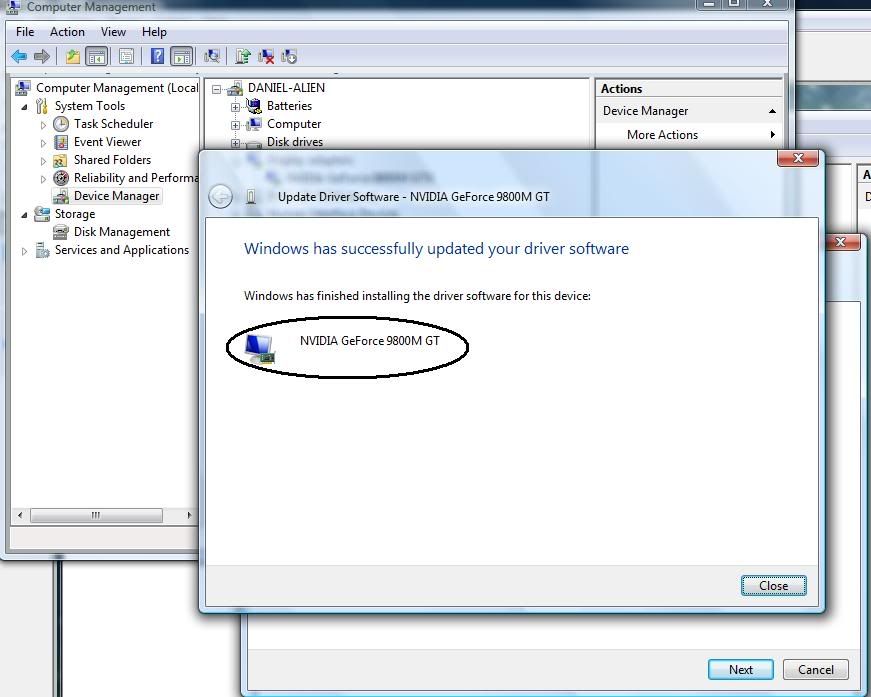Click the Batteries device icon
The image size is (871, 697).
click(254, 106)
